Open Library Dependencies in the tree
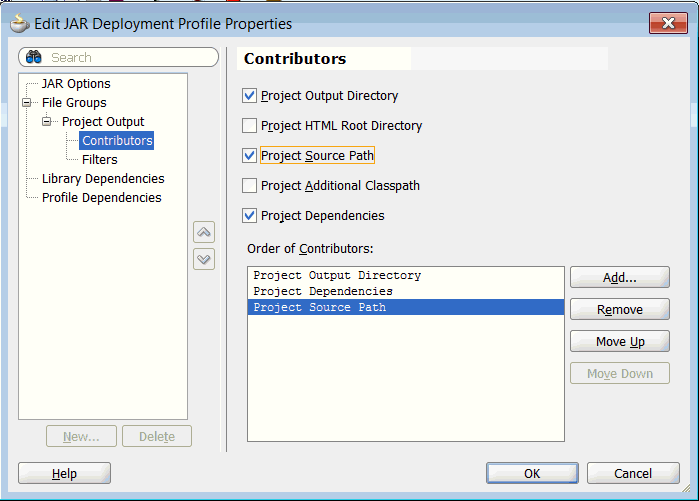 pos(103,178)
